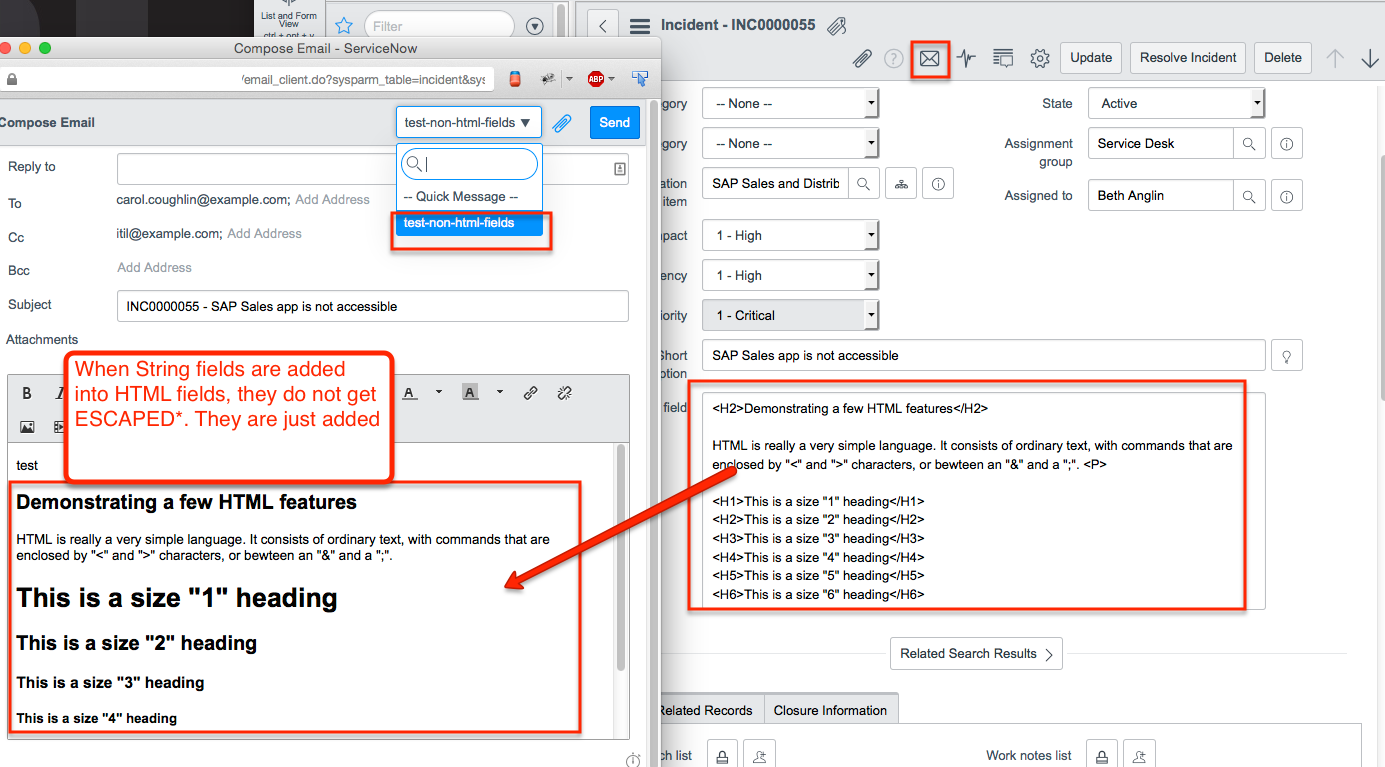1385x767 pixels.
Task: Highlight text with the background color toggle
Action: point(469,392)
